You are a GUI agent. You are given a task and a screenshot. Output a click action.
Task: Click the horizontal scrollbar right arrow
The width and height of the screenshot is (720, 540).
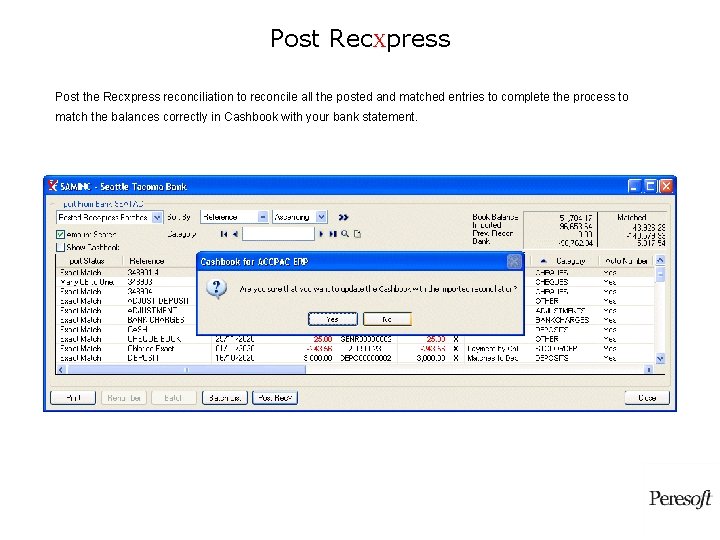[649, 370]
